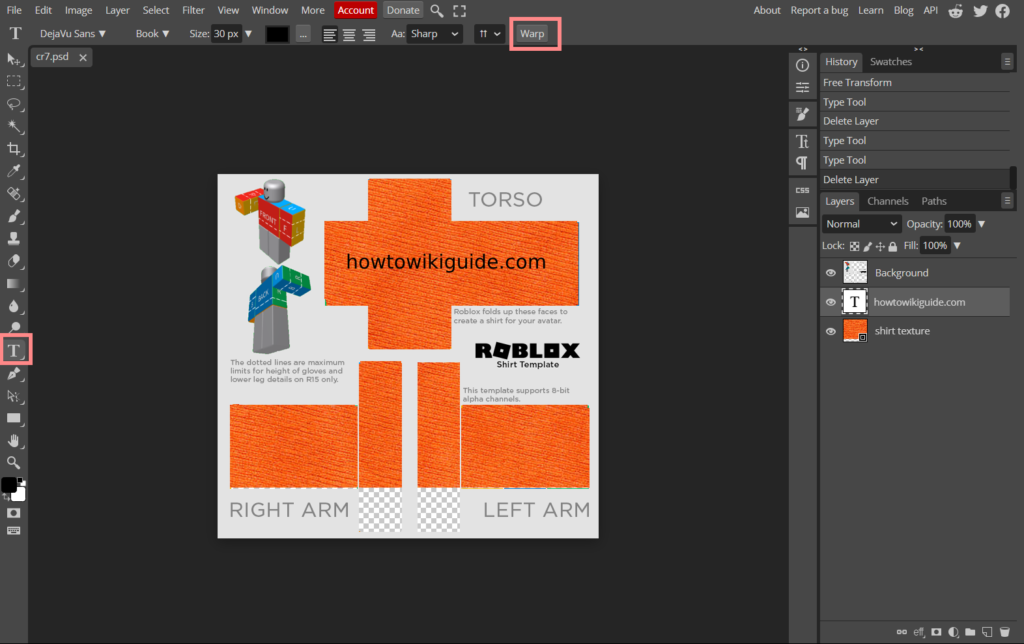The image size is (1024, 644).
Task: Switch to the Swatches tab
Action: (x=891, y=61)
